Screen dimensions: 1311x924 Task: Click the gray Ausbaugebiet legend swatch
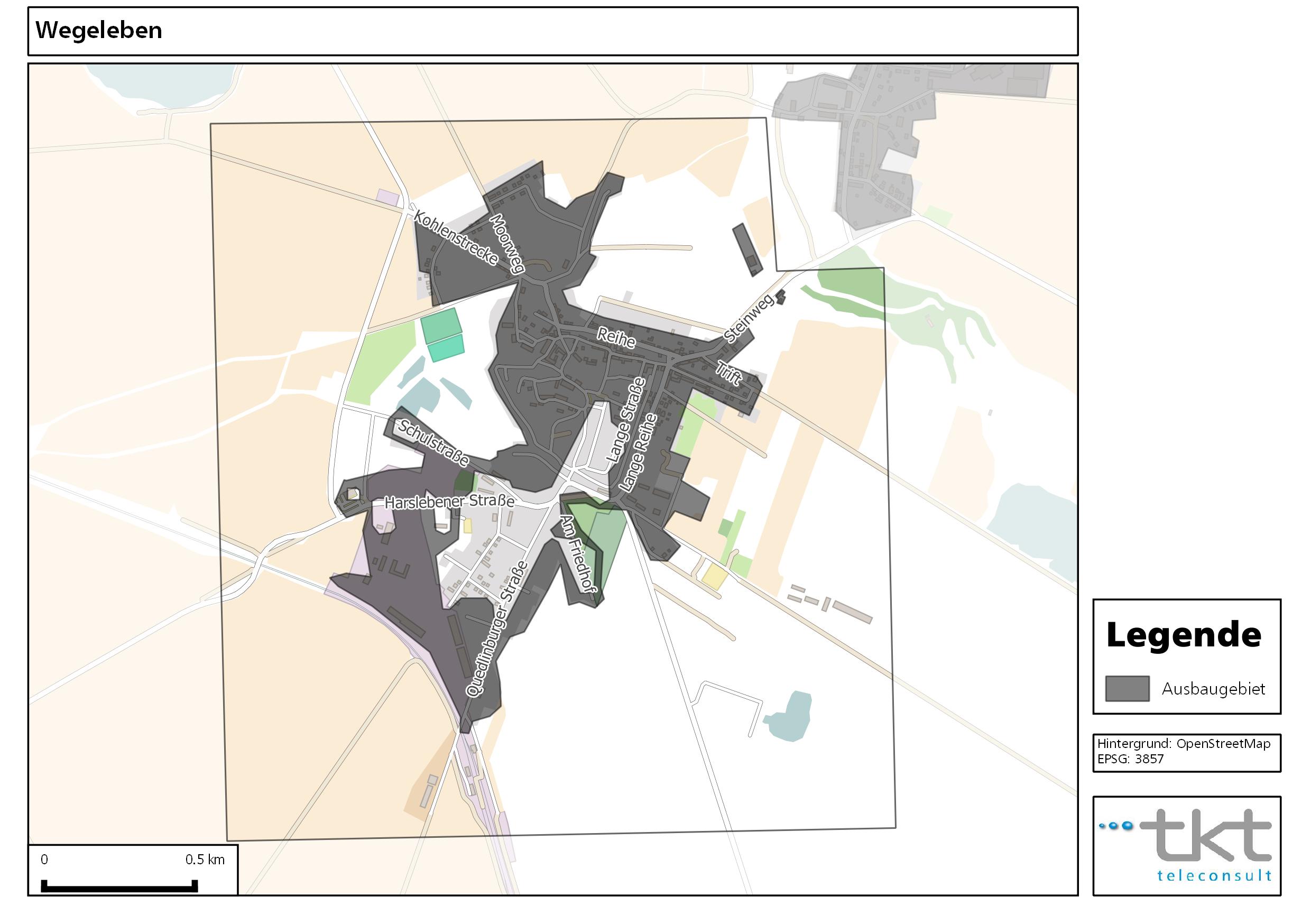(x=1127, y=688)
